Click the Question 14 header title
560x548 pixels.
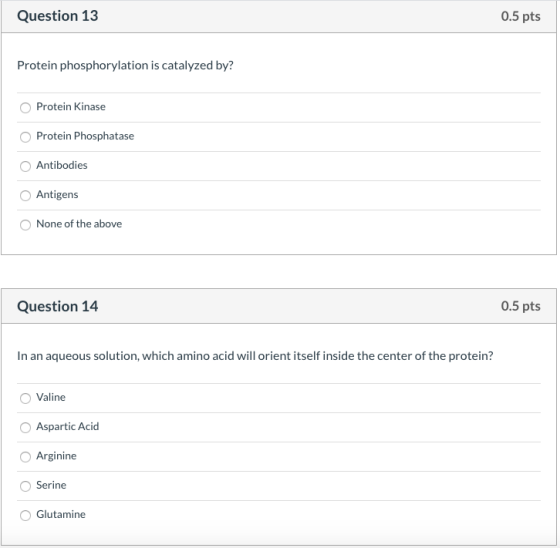click(x=58, y=307)
